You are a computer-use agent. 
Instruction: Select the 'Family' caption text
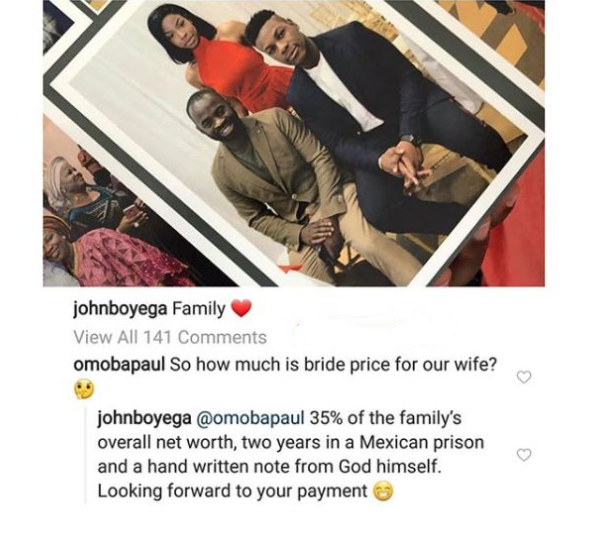(x=199, y=309)
